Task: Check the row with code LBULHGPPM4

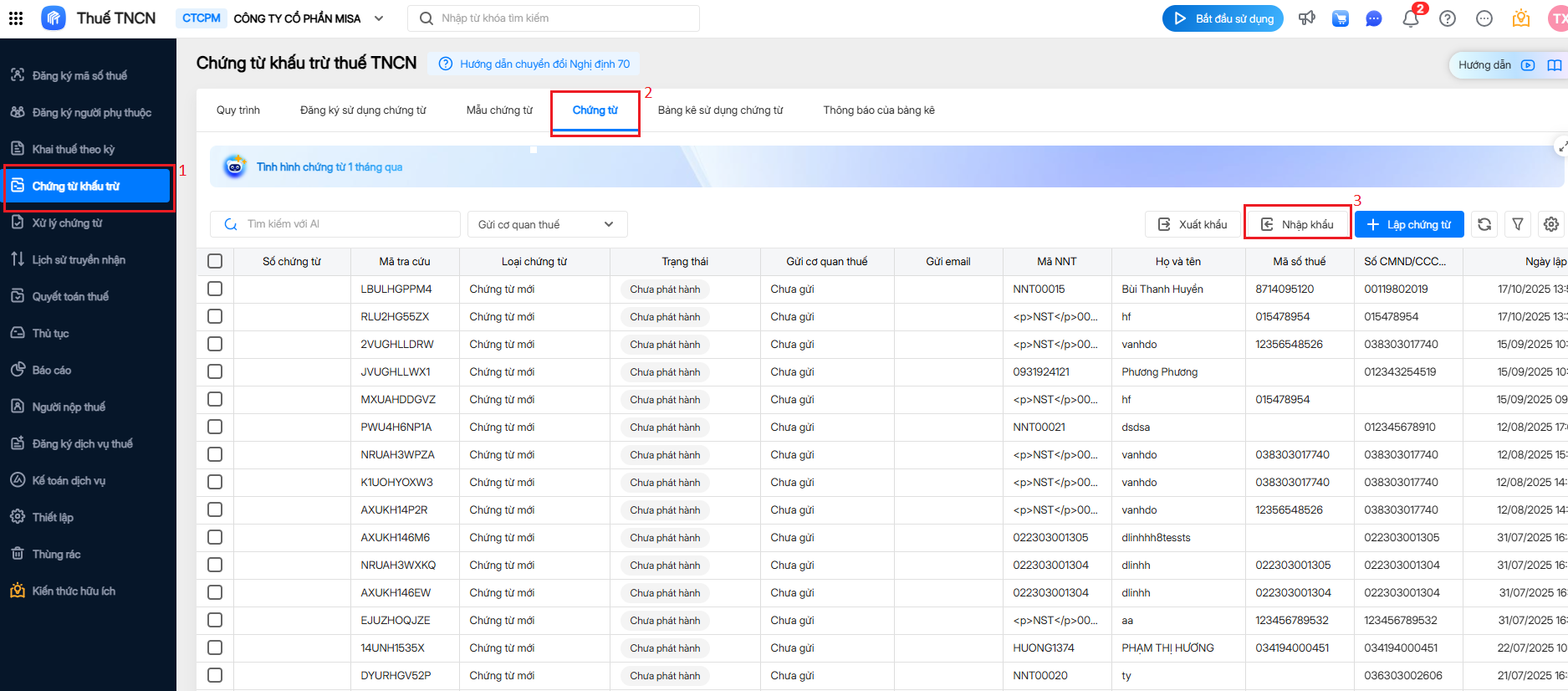Action: point(215,289)
